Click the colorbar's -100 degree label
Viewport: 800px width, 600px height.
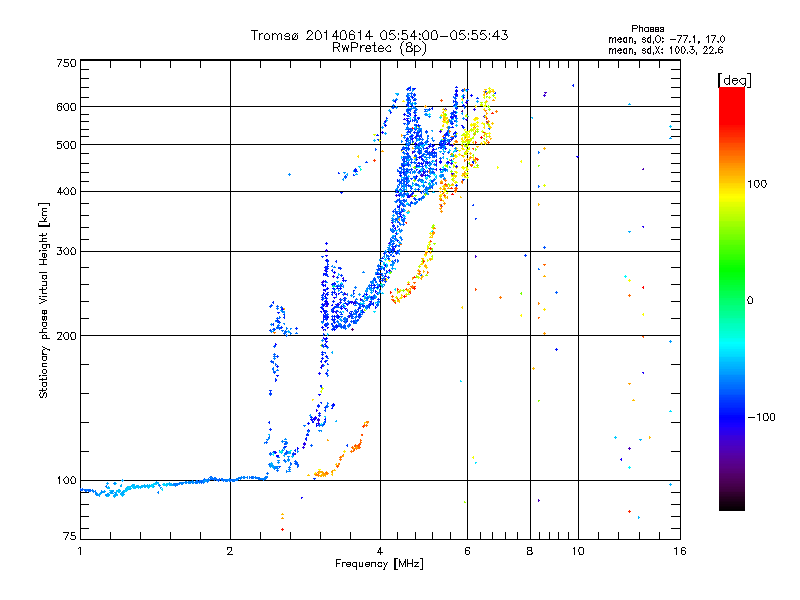pos(761,417)
